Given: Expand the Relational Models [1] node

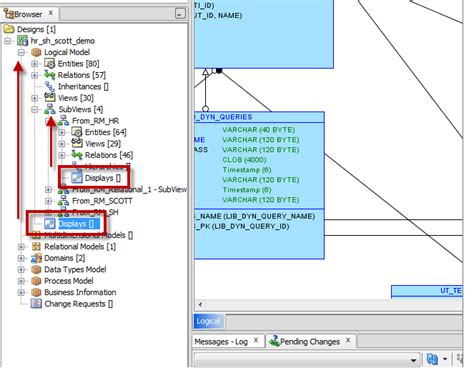Looking at the screenshot, I should 21,247.
